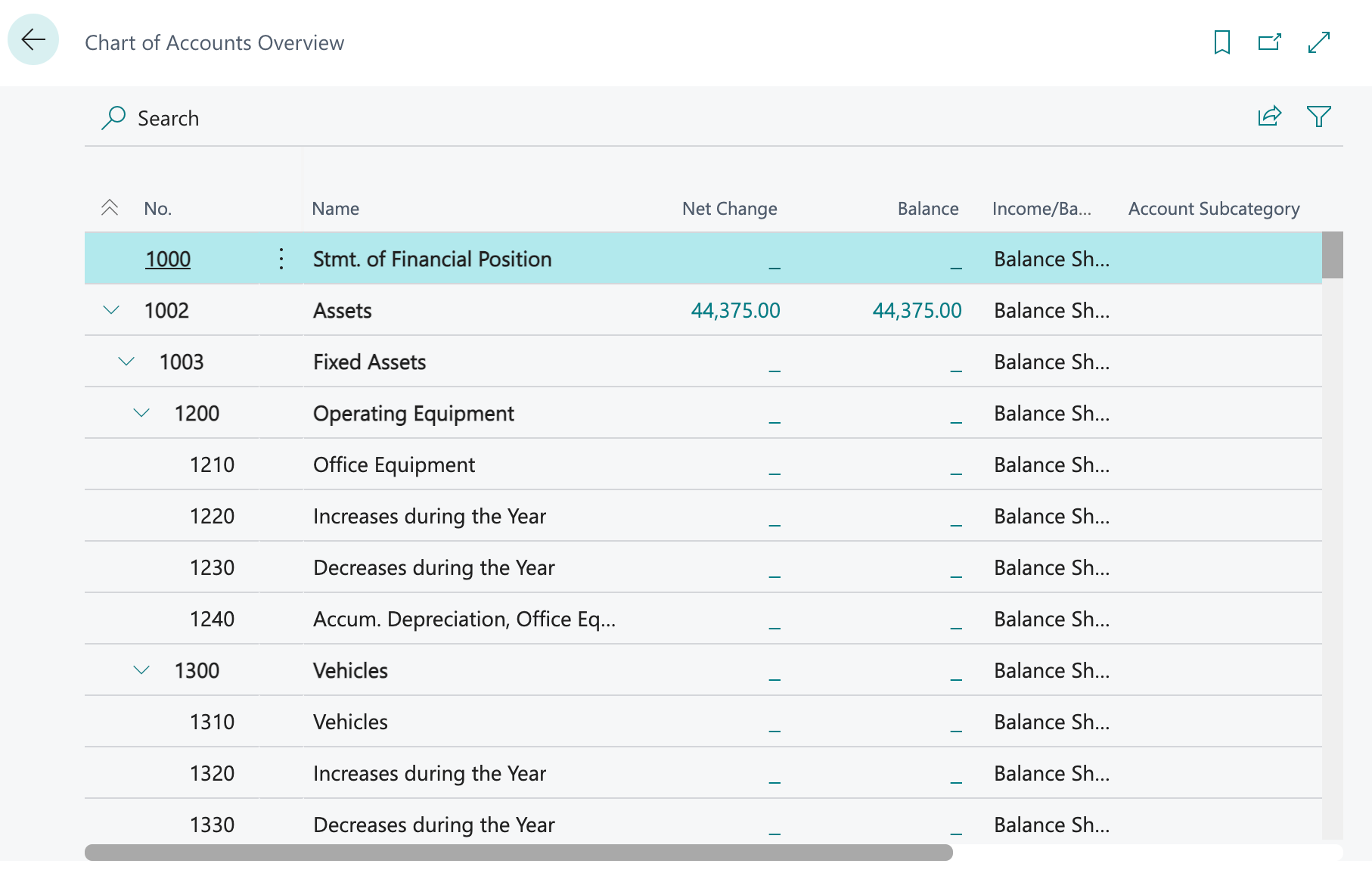Click account number 1330

(x=212, y=825)
